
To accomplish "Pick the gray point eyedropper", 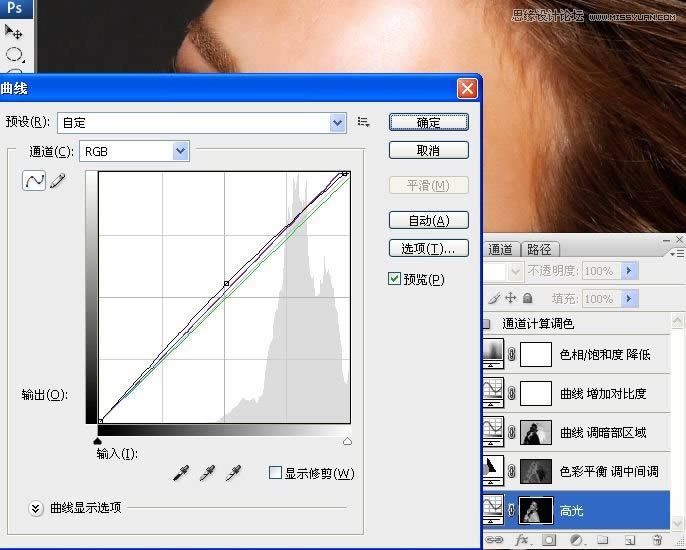I will point(208,473).
